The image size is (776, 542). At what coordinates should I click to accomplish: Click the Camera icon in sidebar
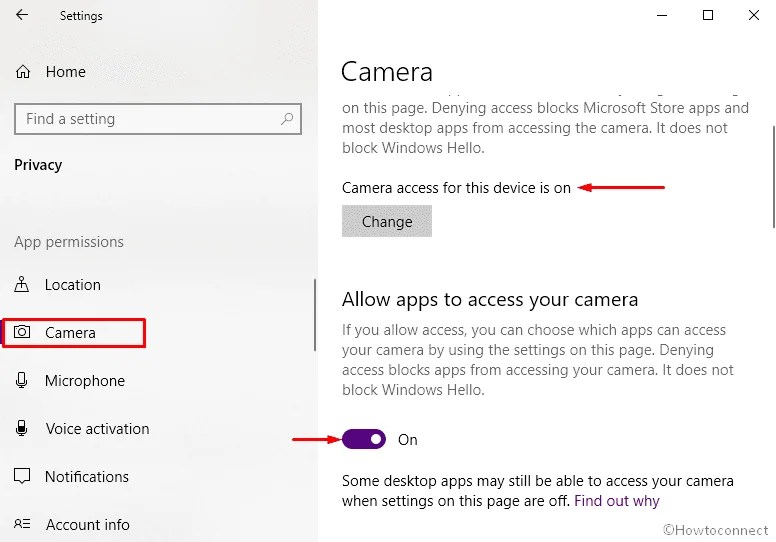[x=22, y=332]
